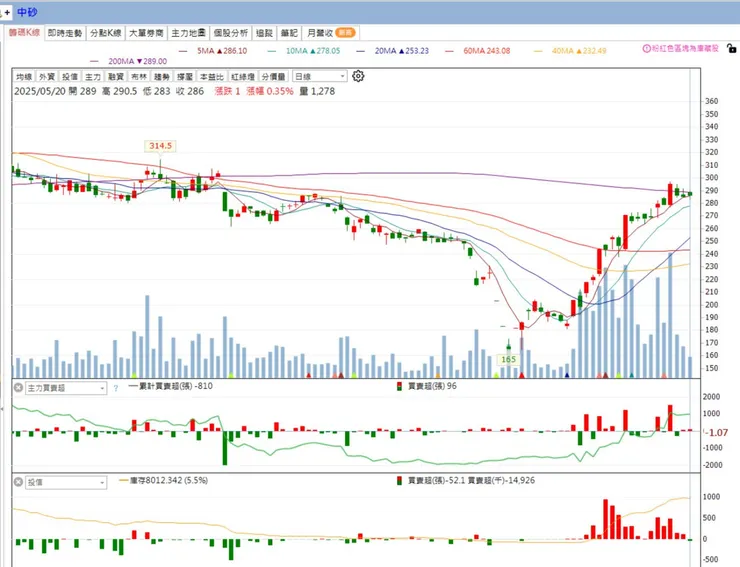This screenshot has height=567, width=740.
Task: Toggle the 主力 overlay button
Action: 93,76
